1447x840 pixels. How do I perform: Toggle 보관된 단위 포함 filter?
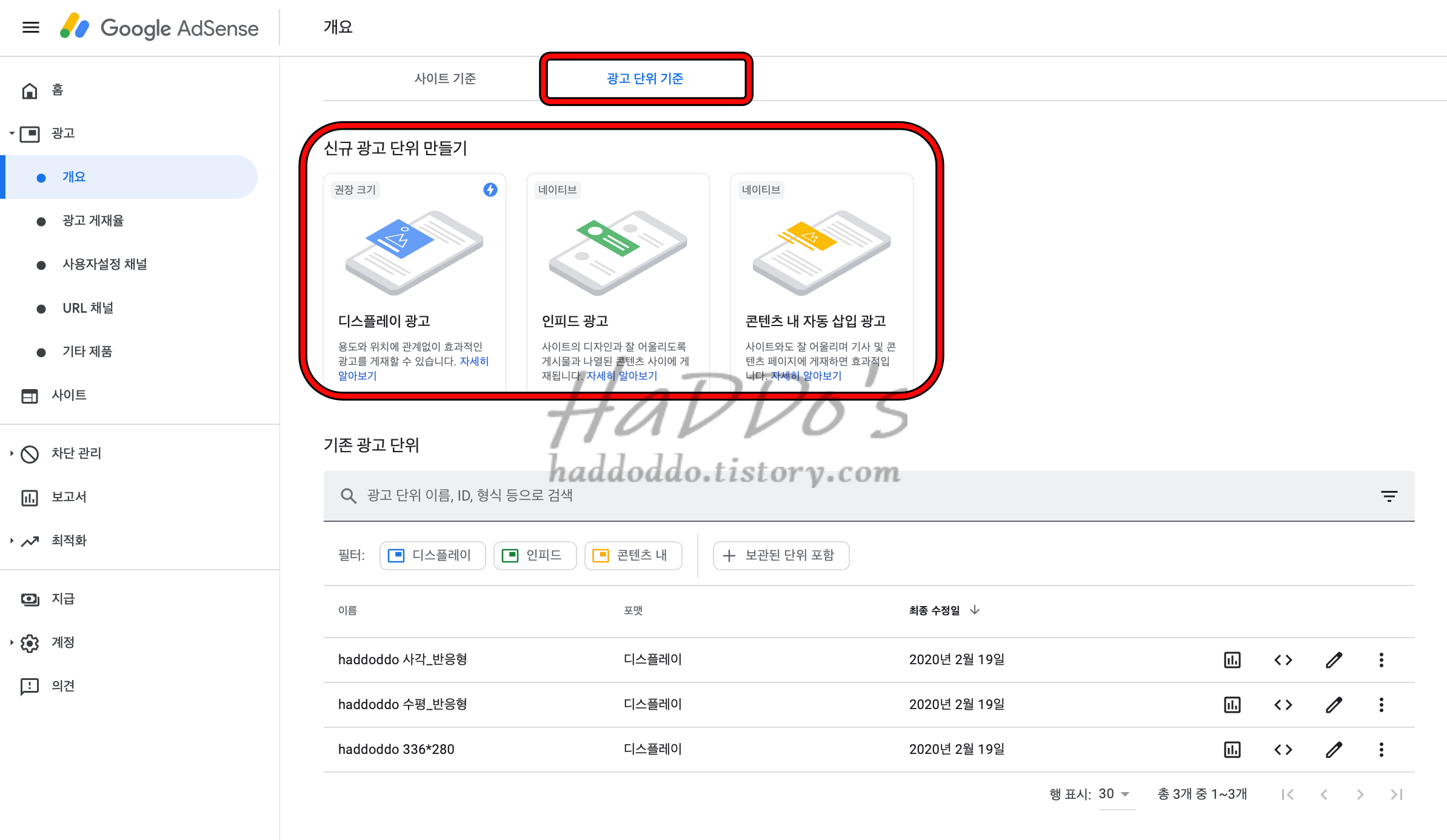[x=781, y=555]
